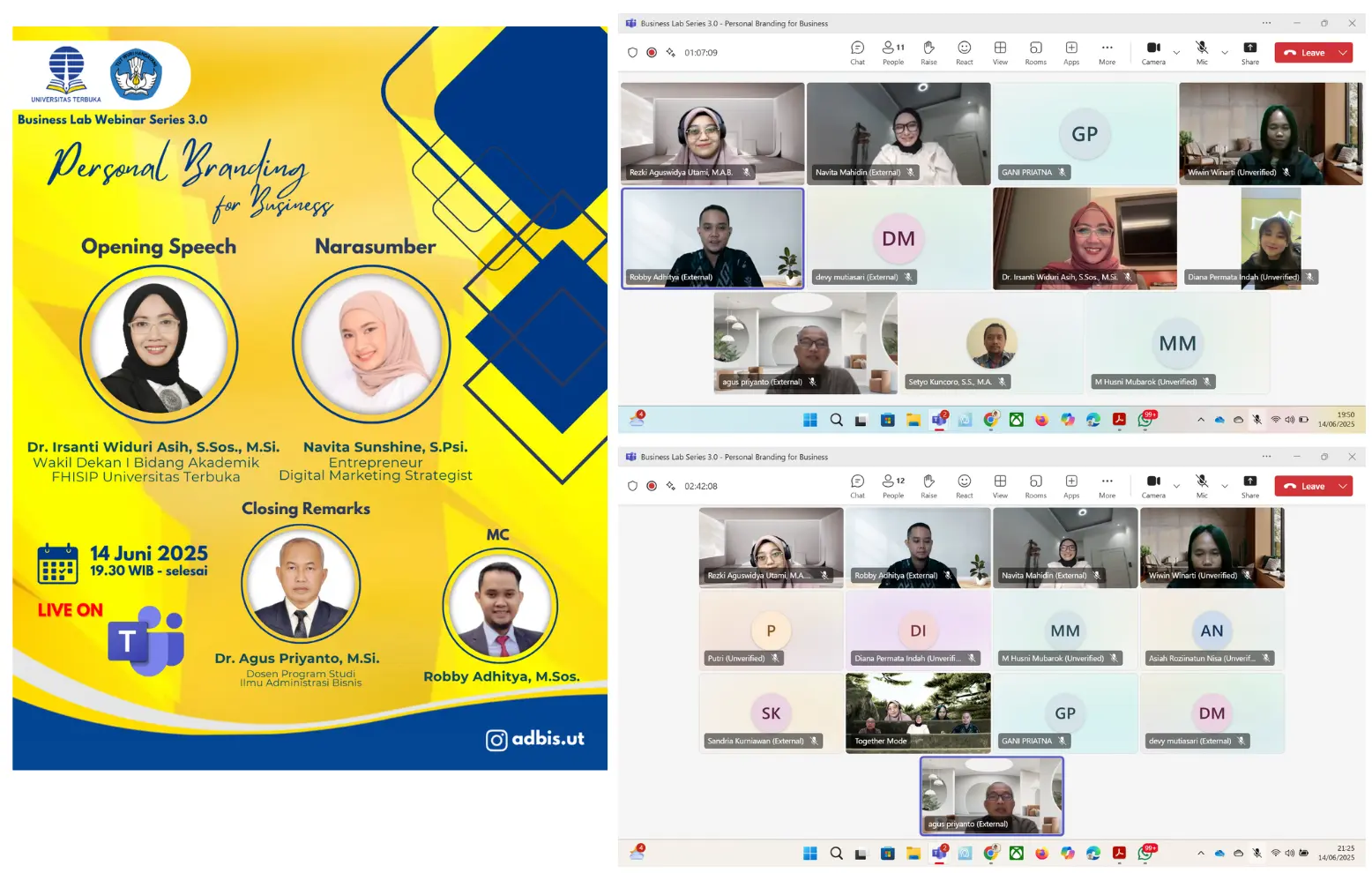Image resolution: width=1372 pixels, height=873 pixels.
Task: Open Rooms in the bottom meeting window
Action: pyautogui.click(x=1035, y=486)
